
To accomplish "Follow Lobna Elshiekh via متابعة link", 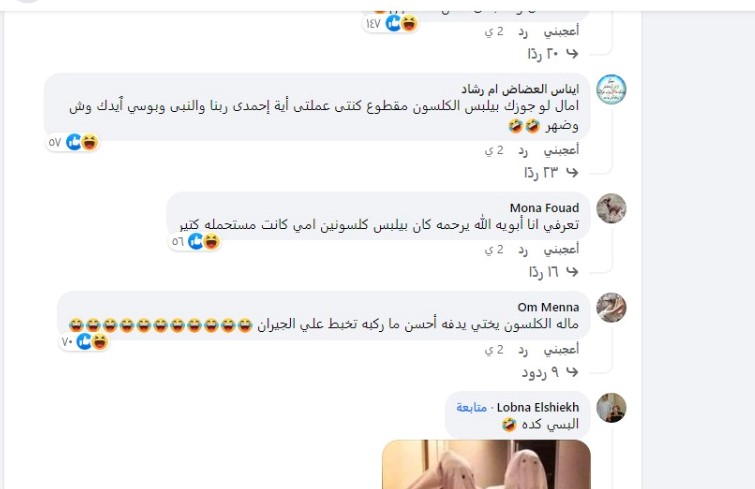I will 471,408.
